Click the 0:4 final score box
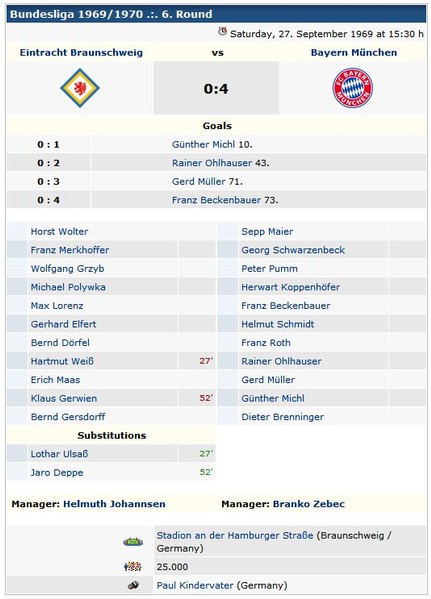Screen dimensions: 431x599 [216, 88]
